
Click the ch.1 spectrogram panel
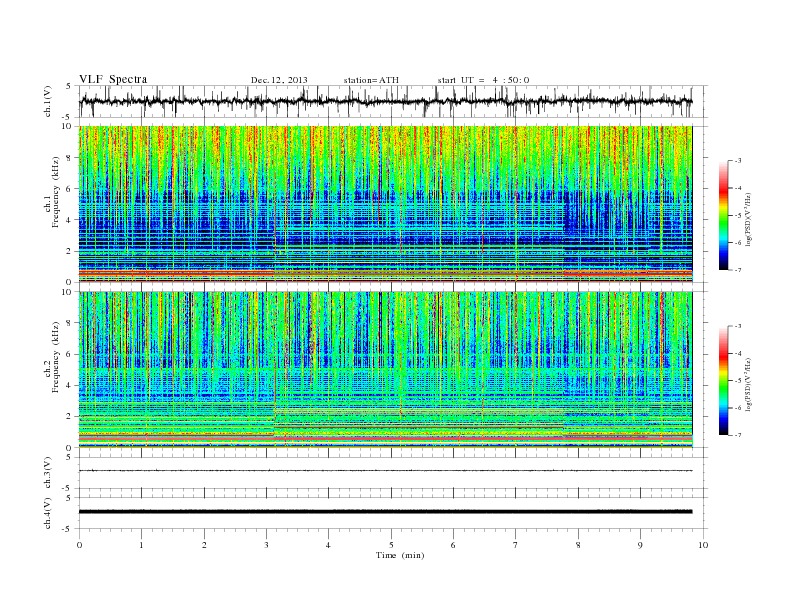[385, 204]
